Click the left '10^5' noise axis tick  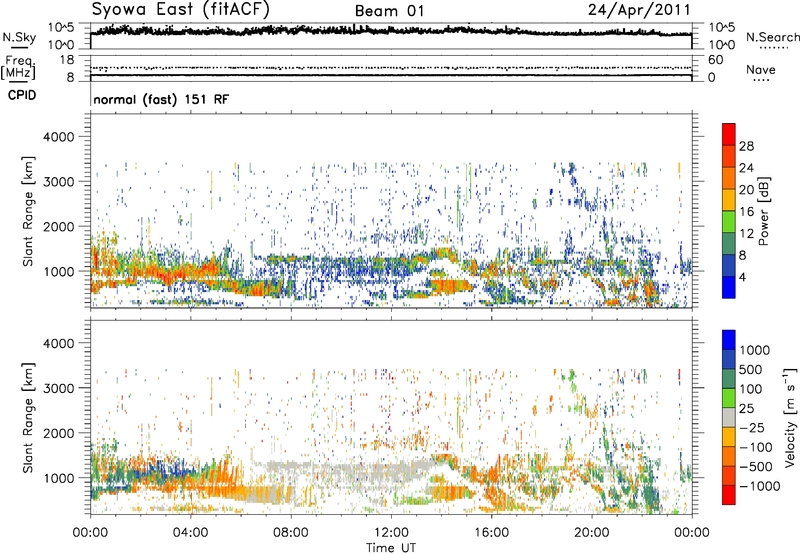[61, 28]
